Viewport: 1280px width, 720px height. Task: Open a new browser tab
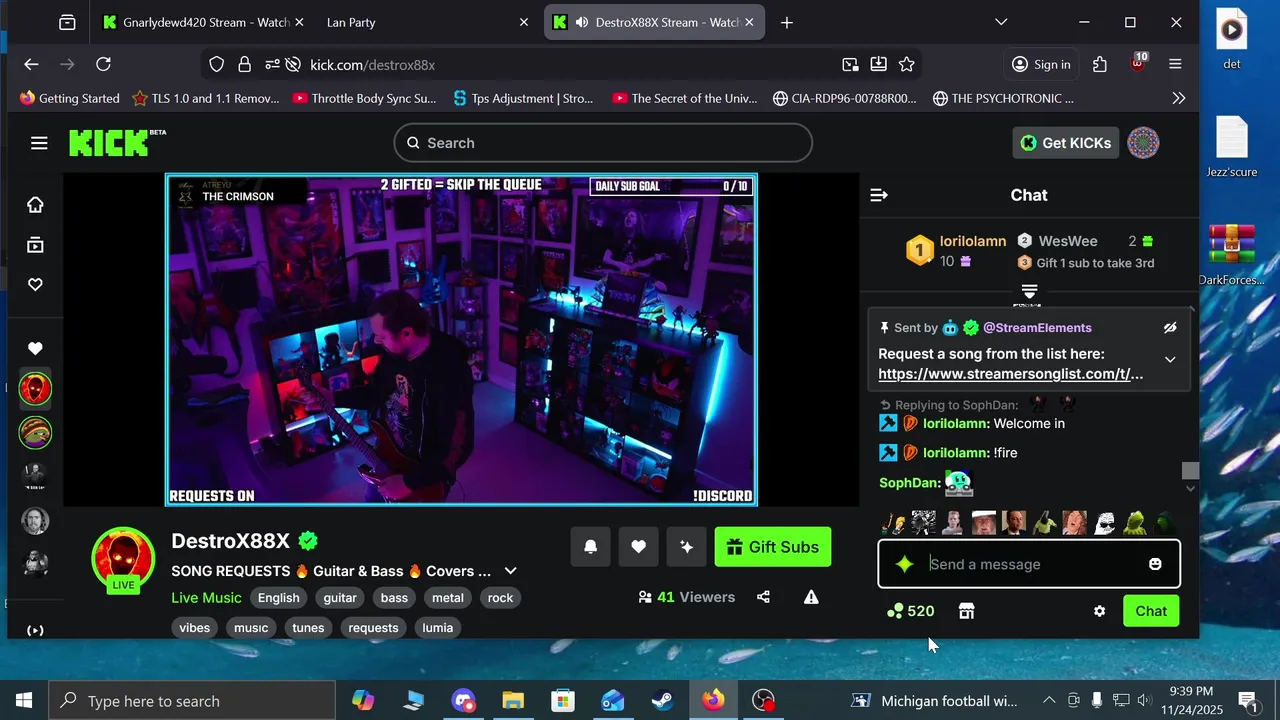click(787, 22)
